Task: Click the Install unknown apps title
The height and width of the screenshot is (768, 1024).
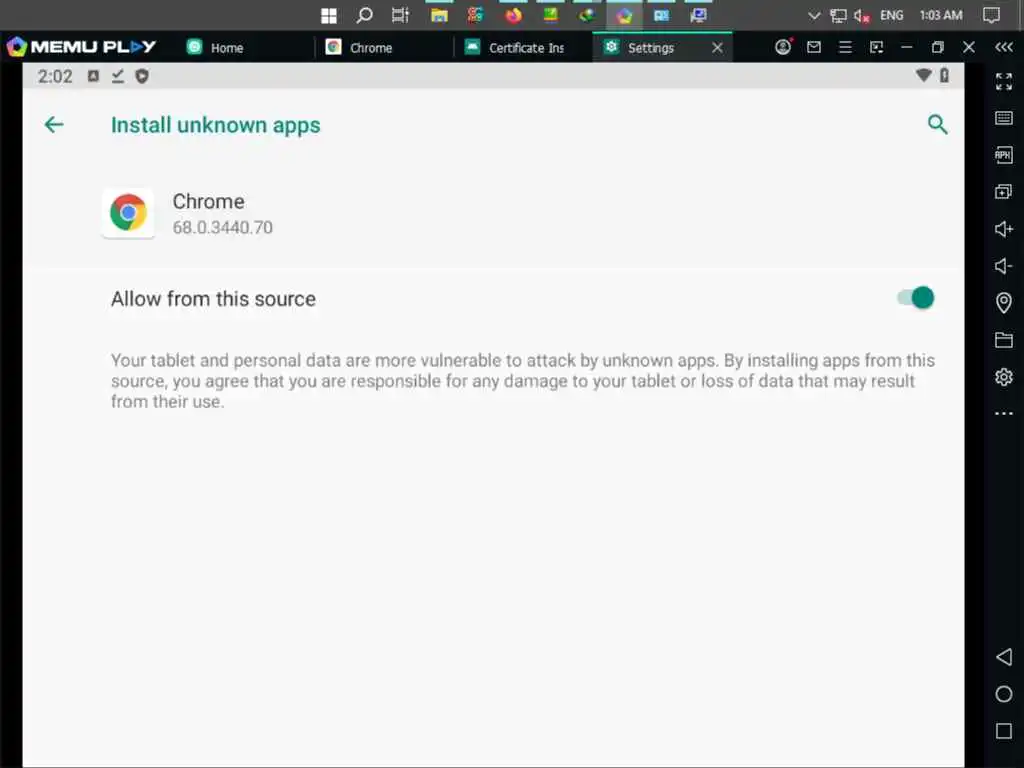Action: [x=216, y=125]
